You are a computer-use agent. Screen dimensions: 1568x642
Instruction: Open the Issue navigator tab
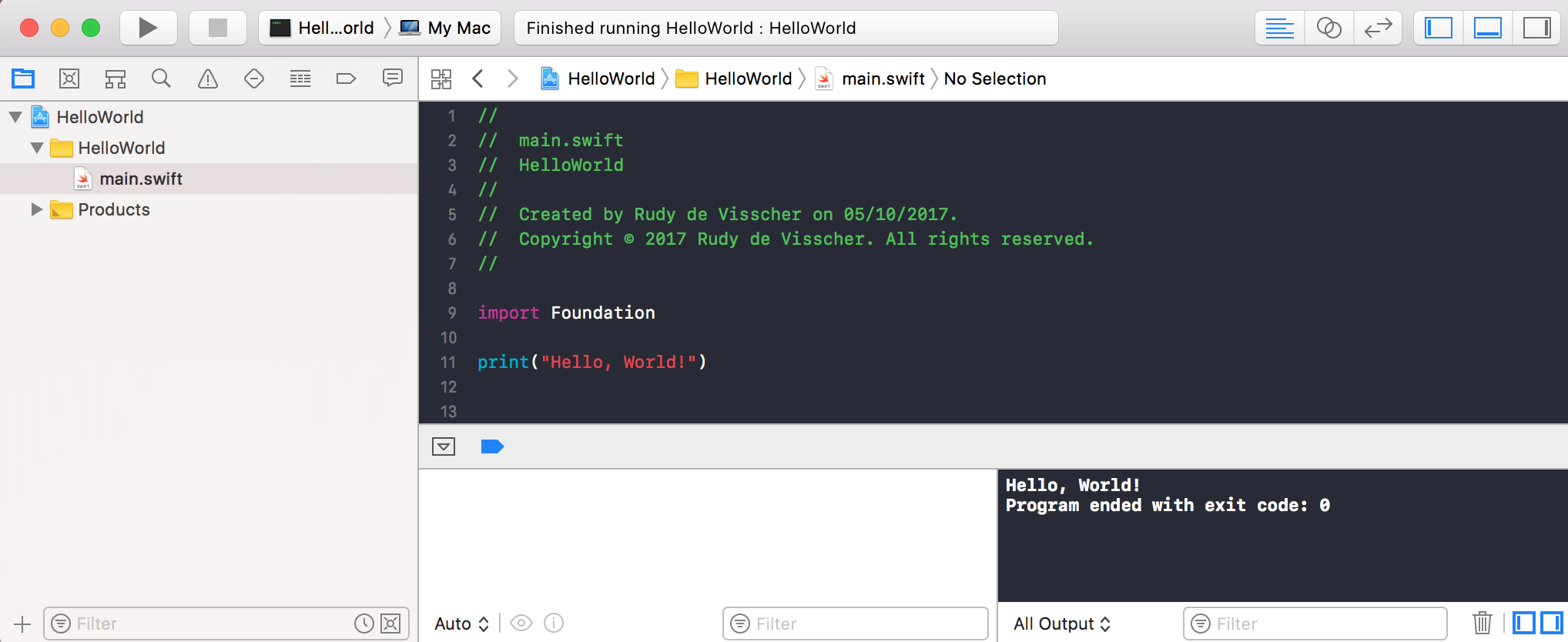tap(208, 79)
